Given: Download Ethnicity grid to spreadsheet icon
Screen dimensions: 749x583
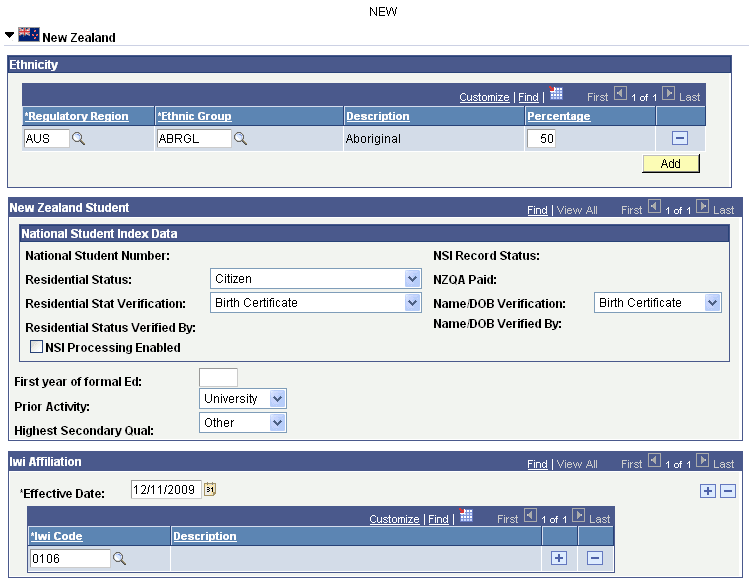Looking at the screenshot, I should coord(556,93).
